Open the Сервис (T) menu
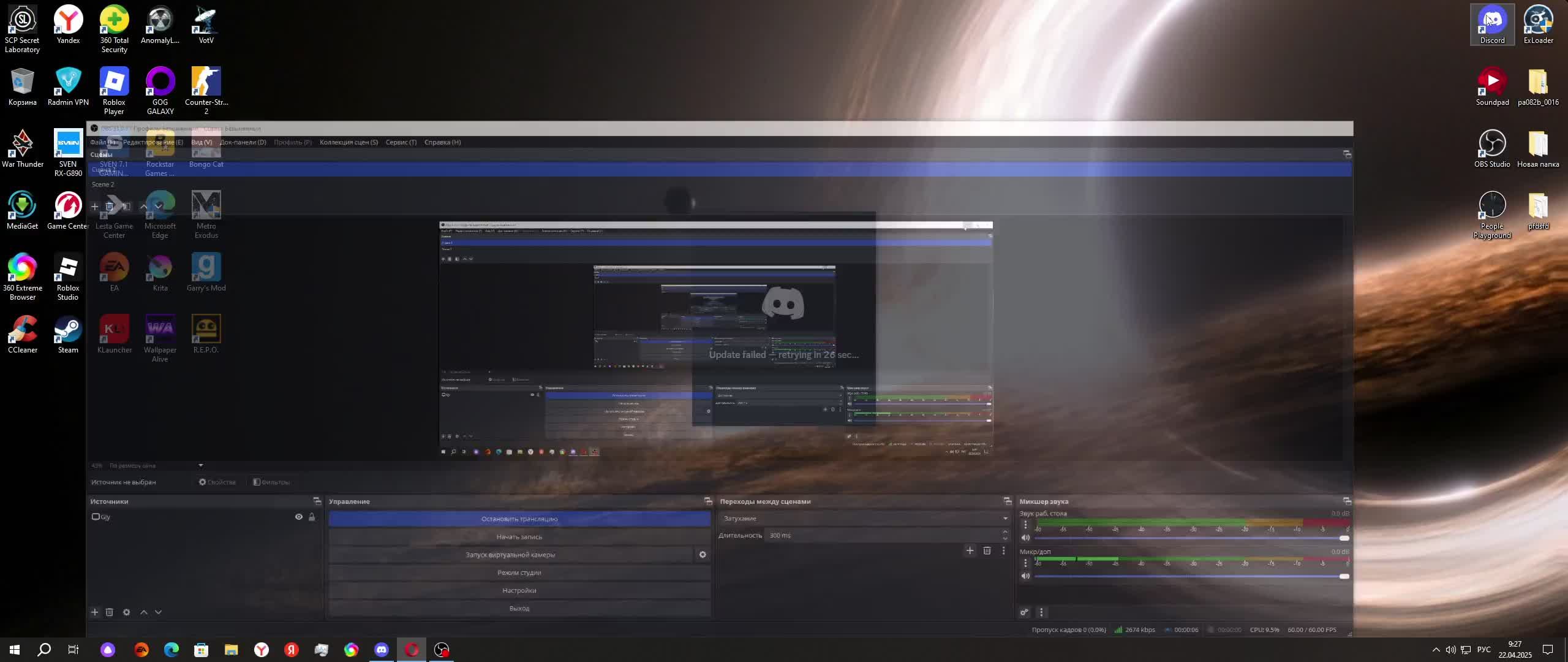1568x662 pixels. pos(401,142)
